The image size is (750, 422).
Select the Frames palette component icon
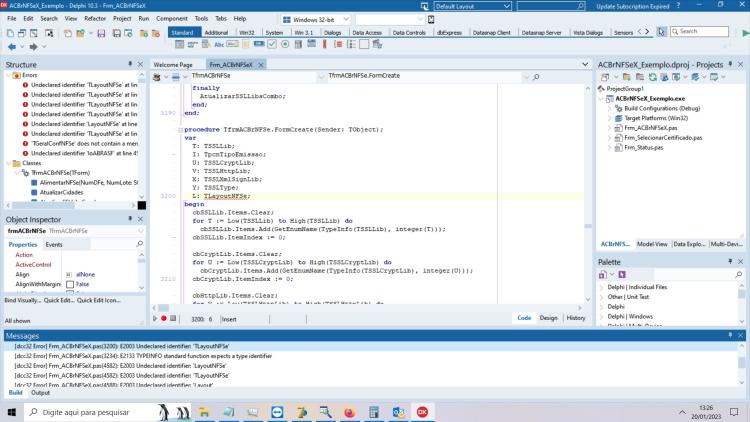179,44
